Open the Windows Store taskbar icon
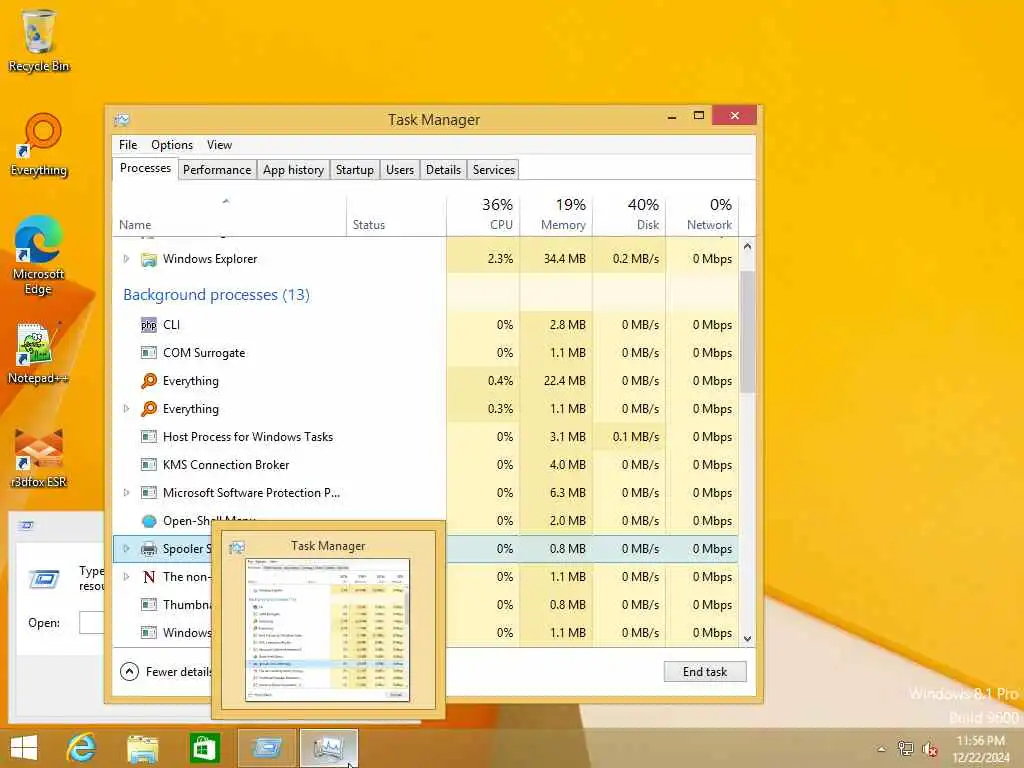1024x768 pixels. click(204, 748)
